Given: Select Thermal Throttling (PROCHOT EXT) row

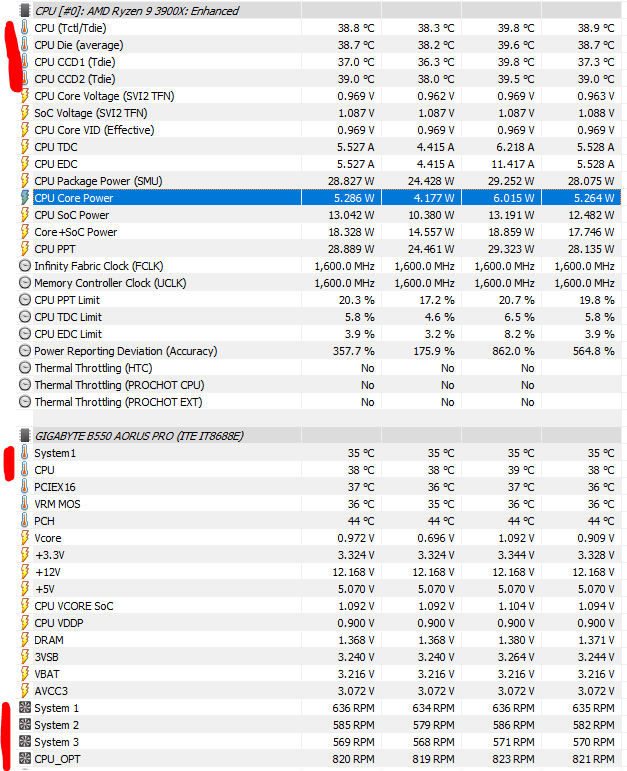Looking at the screenshot, I should [x=321, y=402].
